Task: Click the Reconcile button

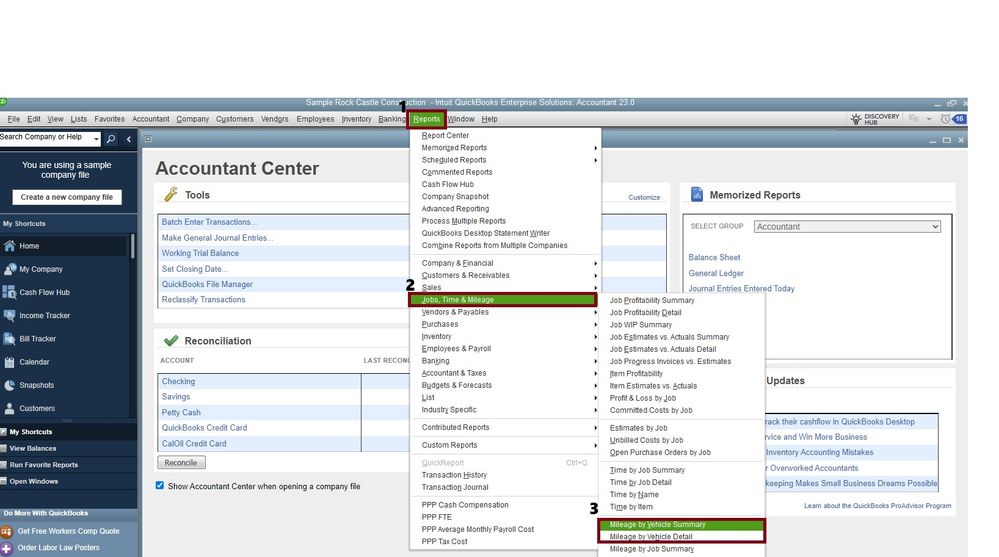Action: point(181,463)
